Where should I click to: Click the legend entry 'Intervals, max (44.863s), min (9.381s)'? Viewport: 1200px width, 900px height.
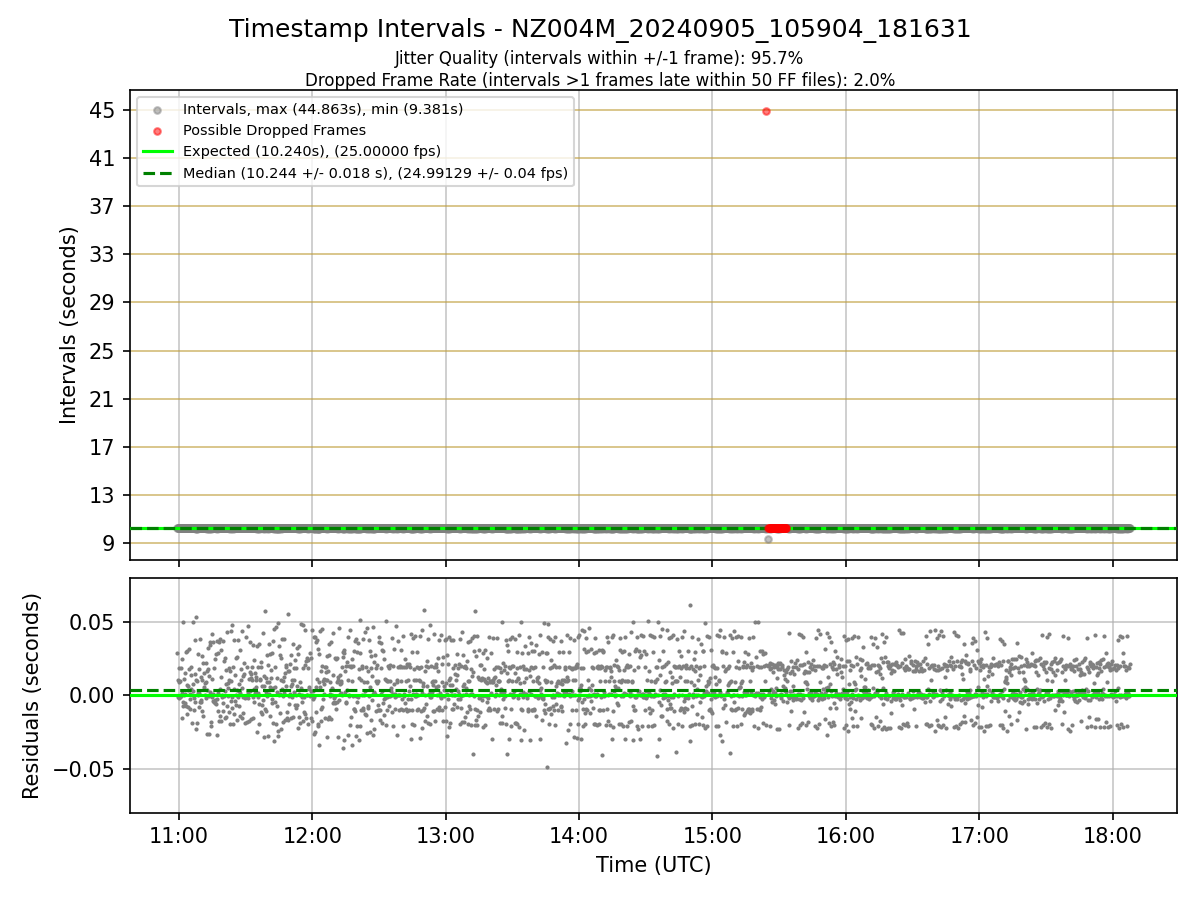tap(323, 109)
